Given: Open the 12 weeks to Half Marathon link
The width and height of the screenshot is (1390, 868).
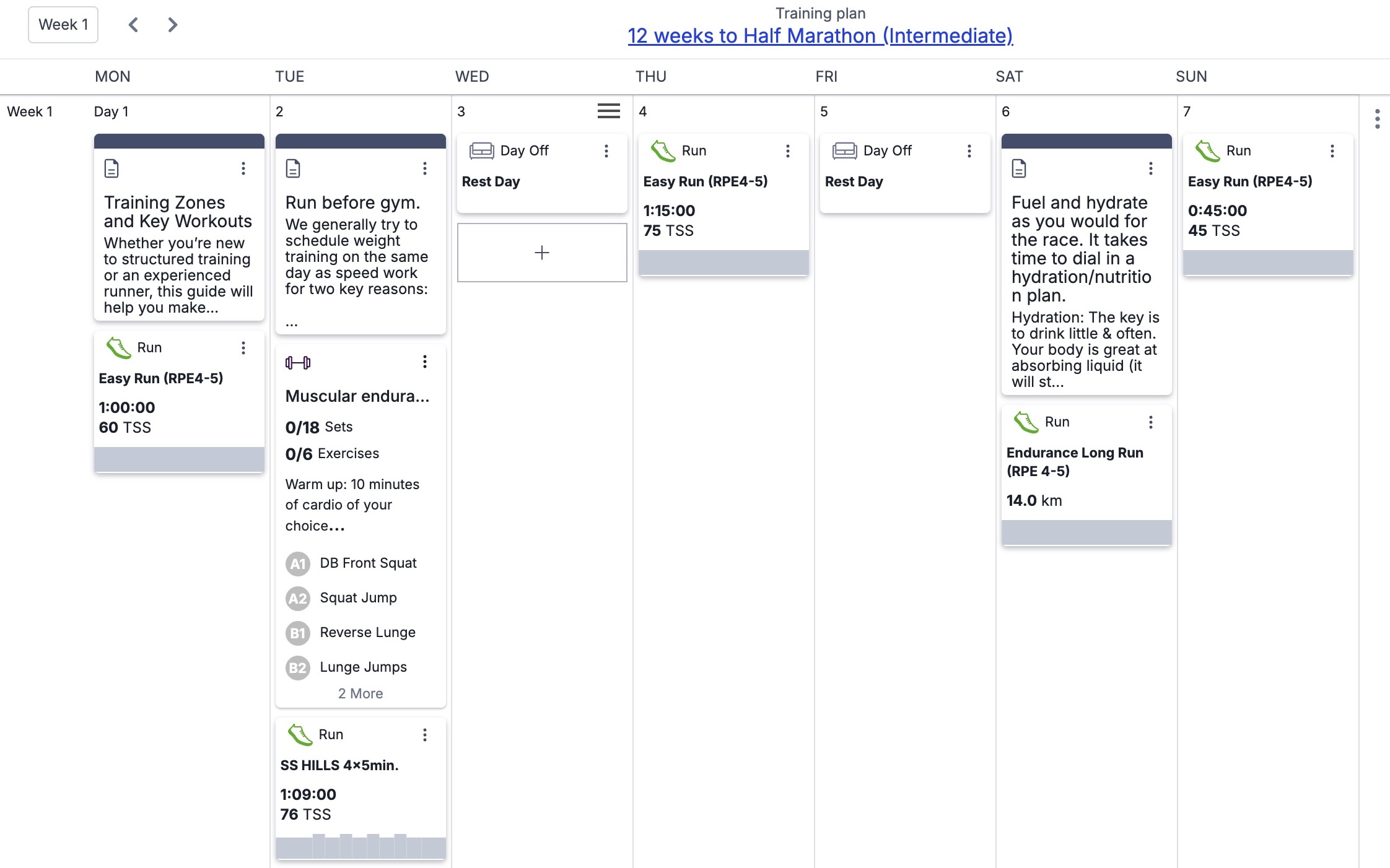Looking at the screenshot, I should [x=820, y=36].
